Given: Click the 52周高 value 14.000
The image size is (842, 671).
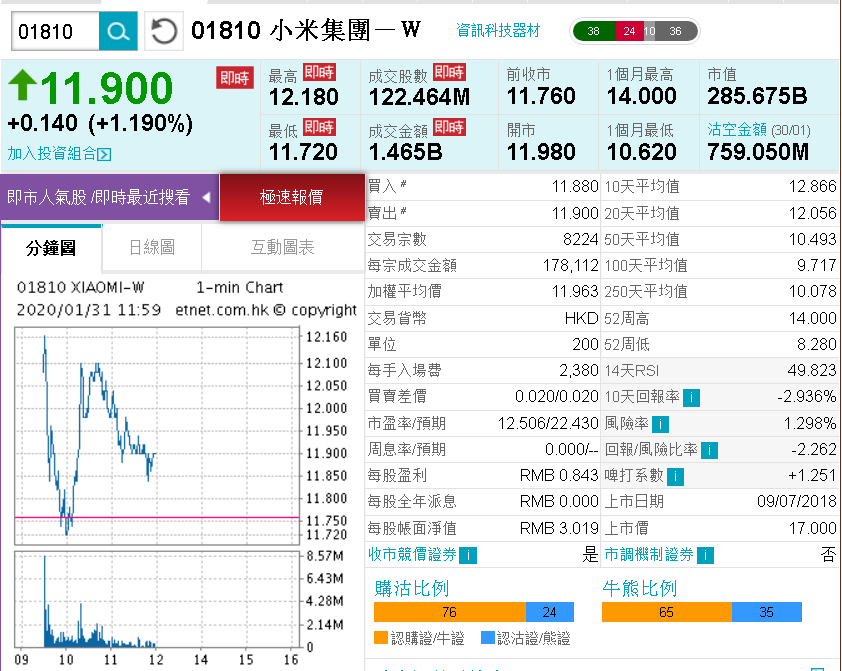Looking at the screenshot, I should click(812, 318).
